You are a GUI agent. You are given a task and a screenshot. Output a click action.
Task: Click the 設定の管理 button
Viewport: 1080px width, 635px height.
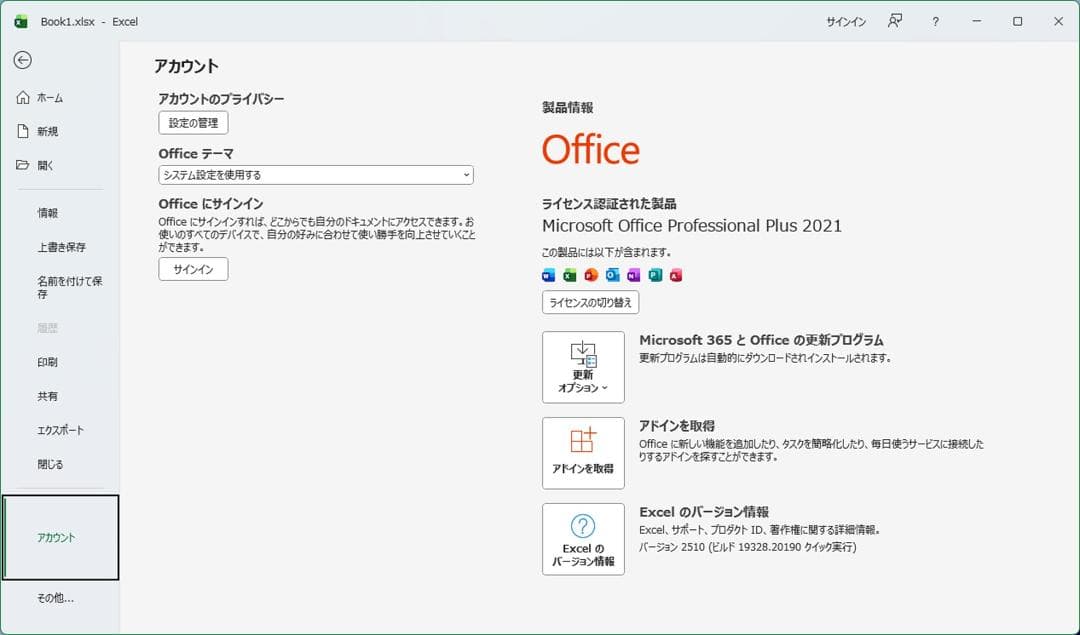click(193, 122)
